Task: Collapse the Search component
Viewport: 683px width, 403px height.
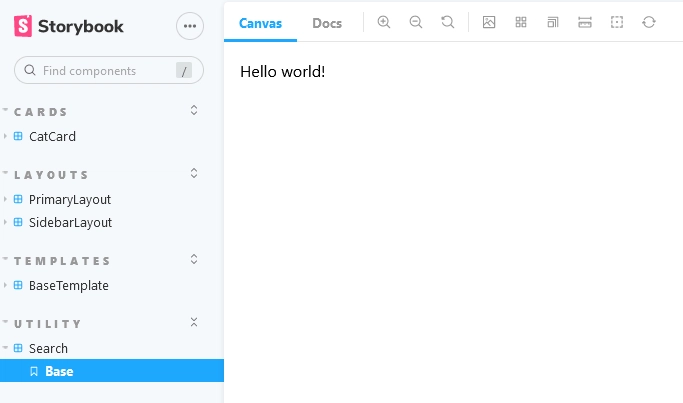Action: tap(48, 349)
